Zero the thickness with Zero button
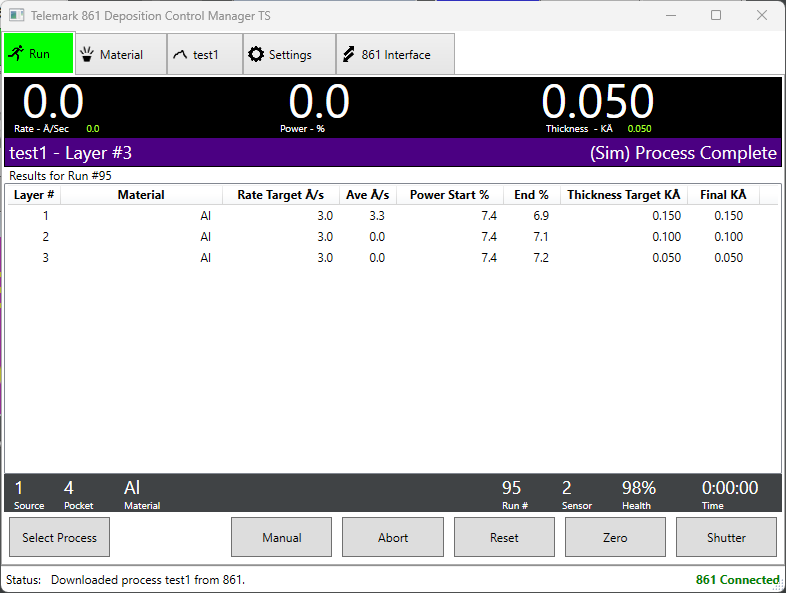The width and height of the screenshot is (786, 593). coord(616,537)
